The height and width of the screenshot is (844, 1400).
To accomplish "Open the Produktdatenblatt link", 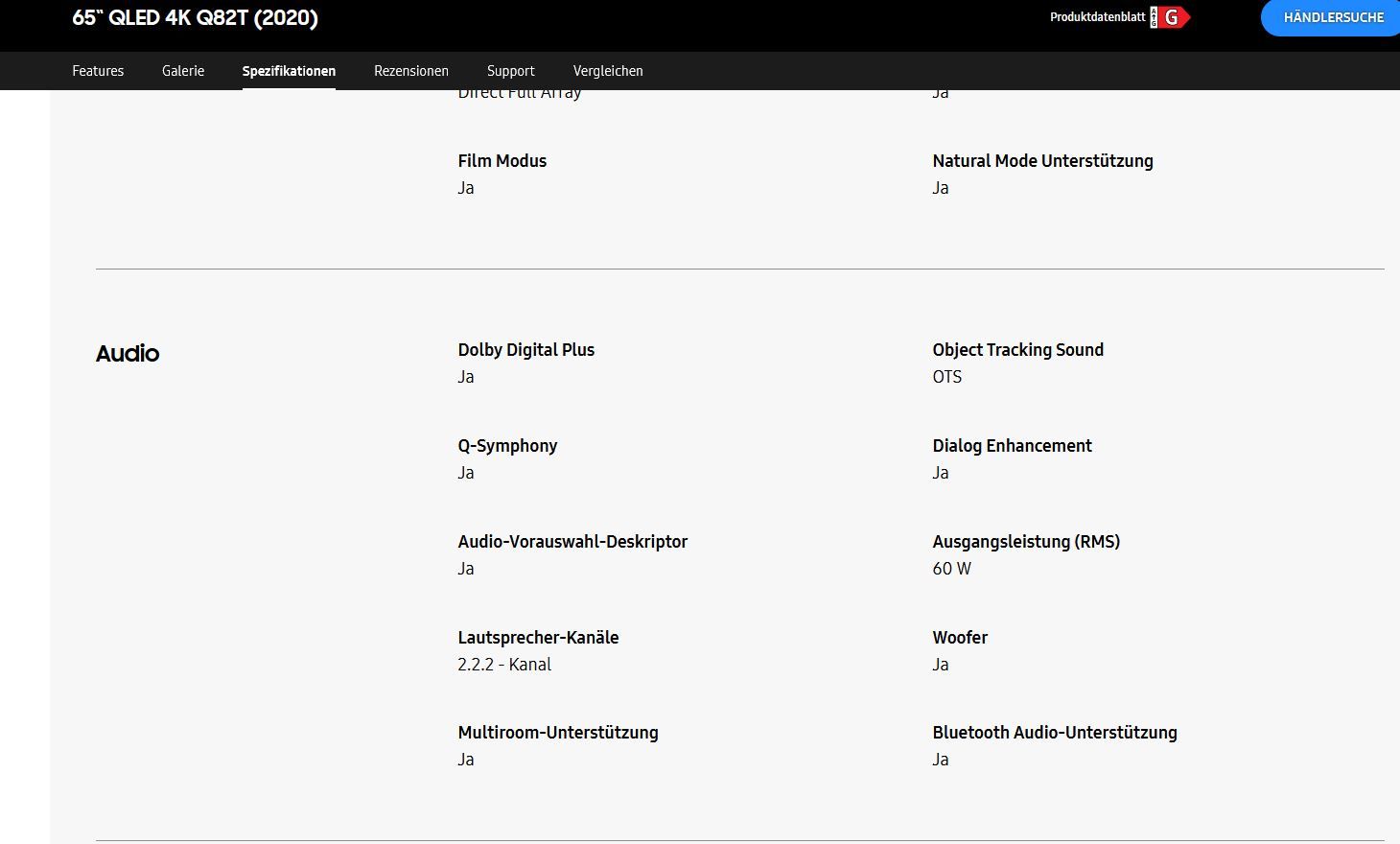I will (x=1098, y=17).
